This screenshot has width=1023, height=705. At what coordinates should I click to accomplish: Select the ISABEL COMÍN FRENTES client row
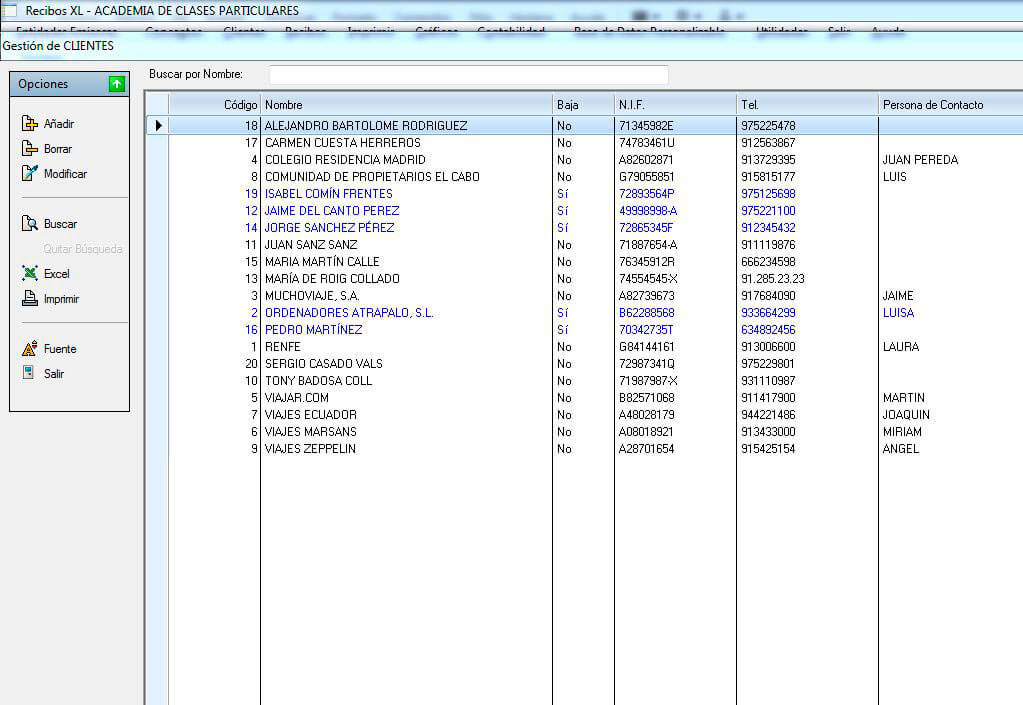(x=328, y=194)
